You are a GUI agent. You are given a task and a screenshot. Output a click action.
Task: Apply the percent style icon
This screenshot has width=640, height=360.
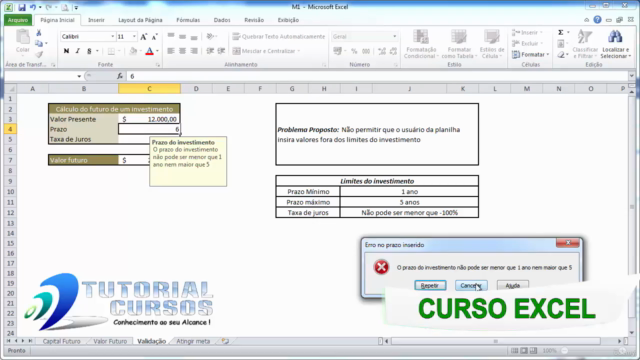coord(354,51)
